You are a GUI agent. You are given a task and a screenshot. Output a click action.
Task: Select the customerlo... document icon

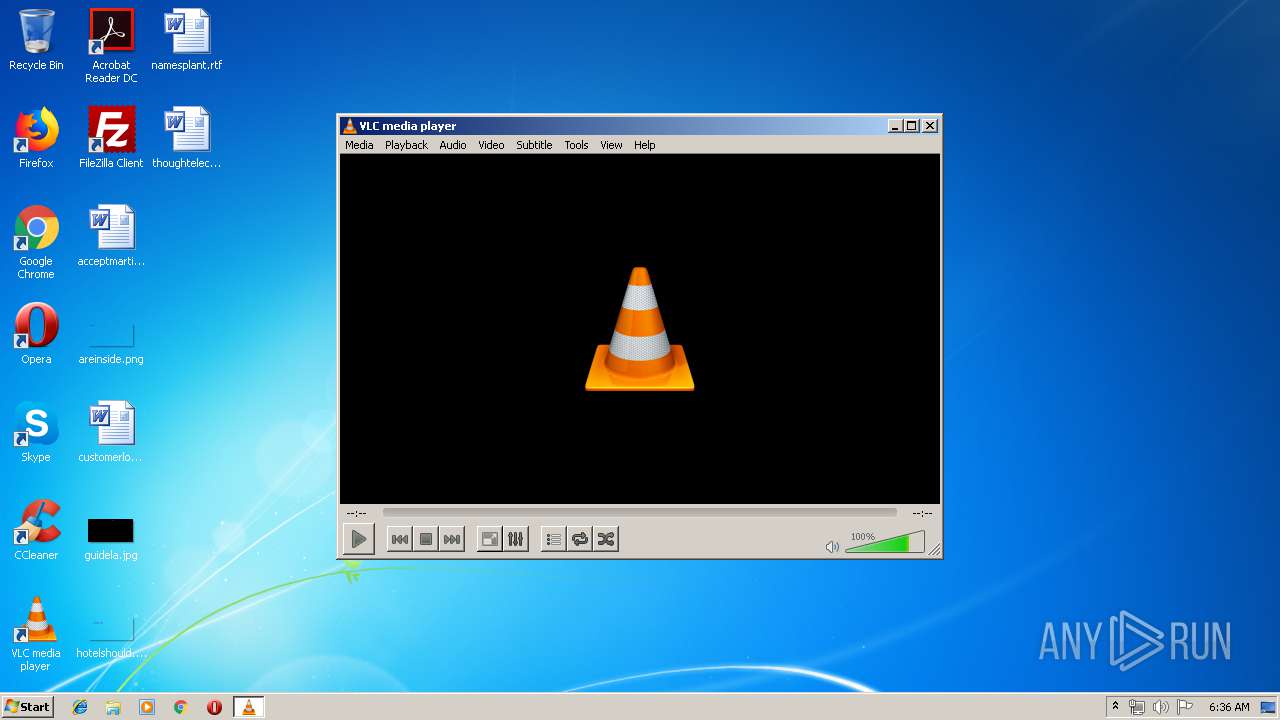point(111,432)
